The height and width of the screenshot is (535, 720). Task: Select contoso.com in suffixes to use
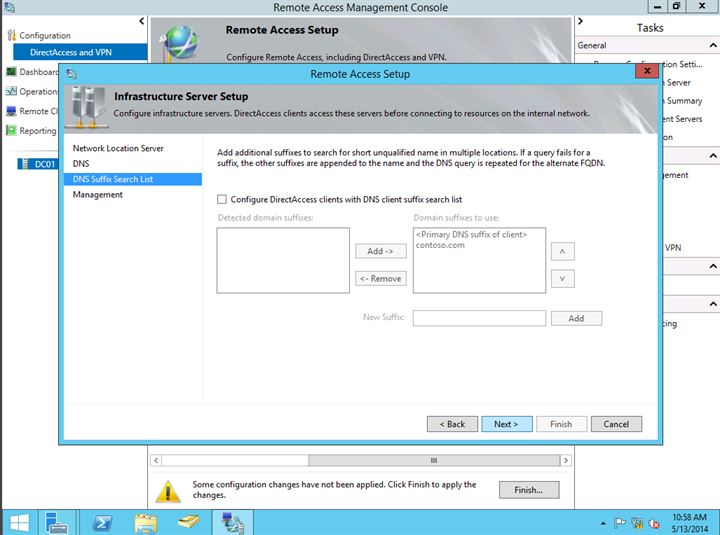440,245
